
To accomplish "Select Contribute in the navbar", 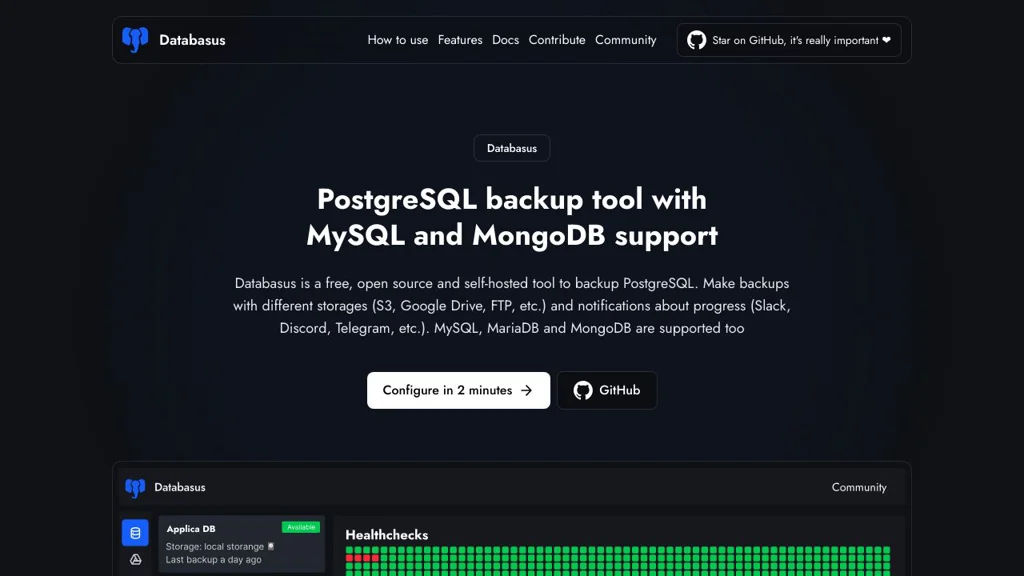I will [x=557, y=40].
